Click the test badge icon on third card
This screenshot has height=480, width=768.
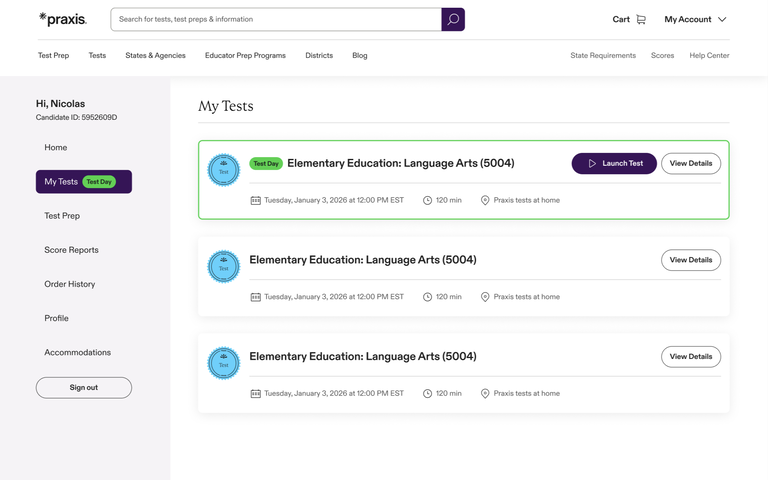click(224, 363)
